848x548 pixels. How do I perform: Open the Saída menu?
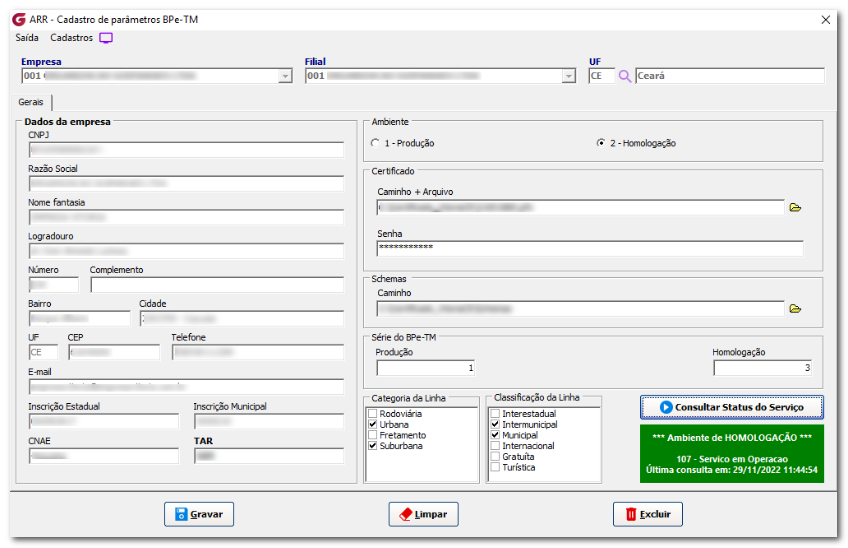click(x=27, y=38)
